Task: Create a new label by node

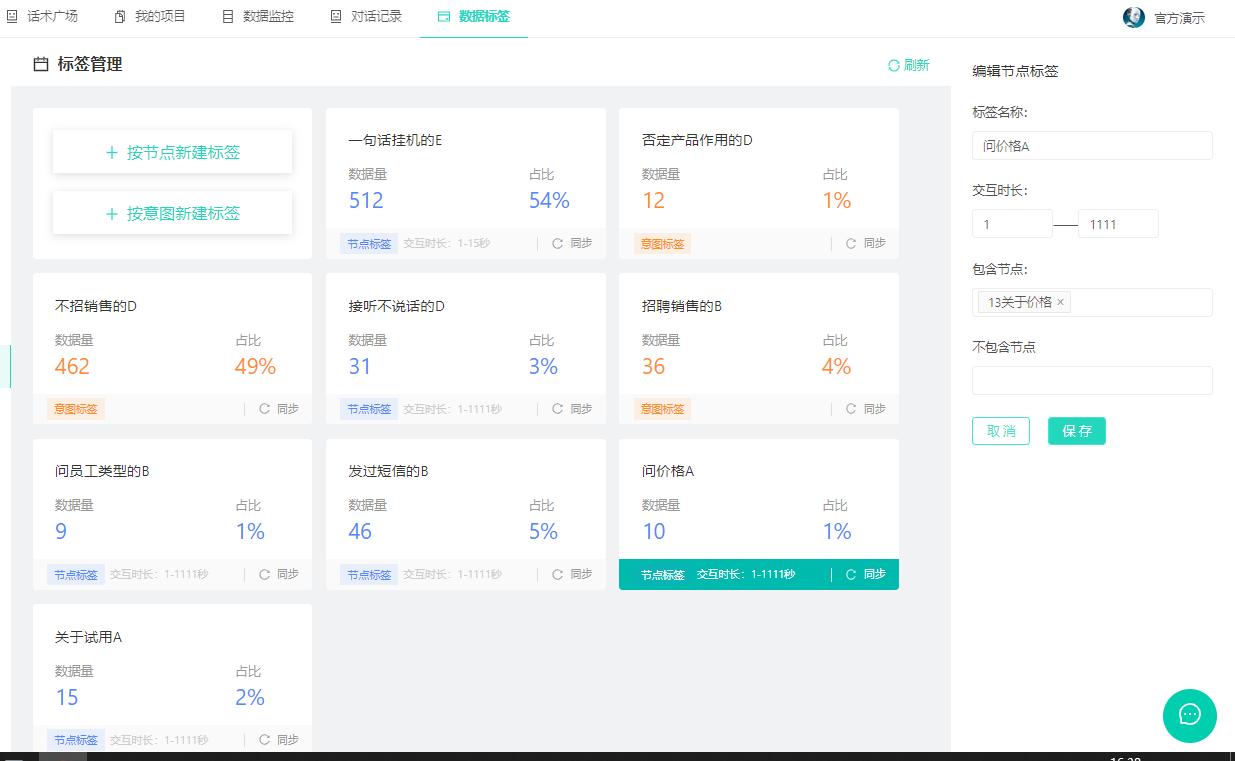Action: click(x=171, y=151)
